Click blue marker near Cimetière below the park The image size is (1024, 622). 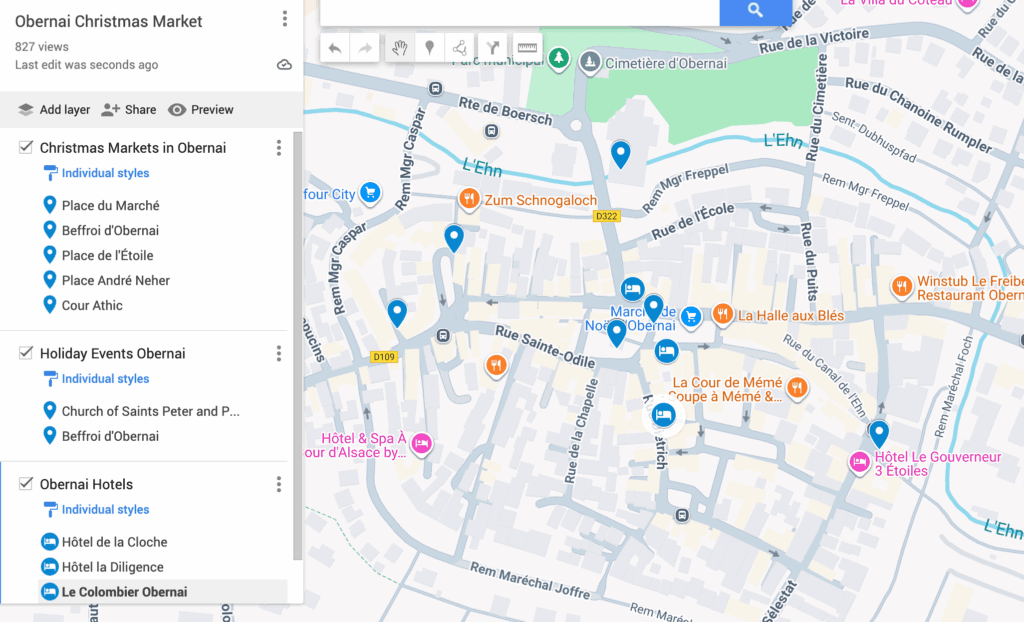pyautogui.click(x=620, y=154)
